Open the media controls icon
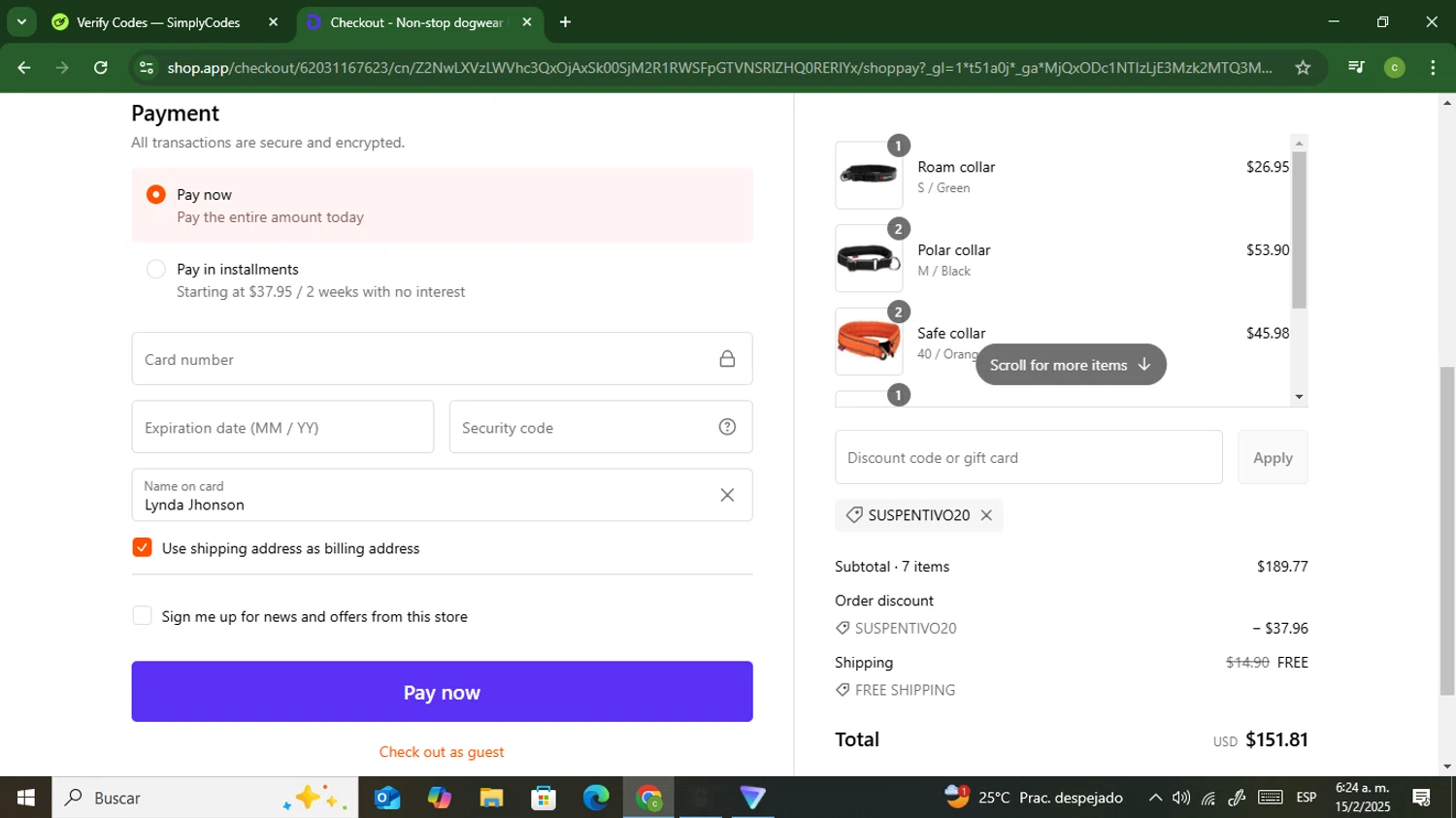The image size is (1456, 818). pyautogui.click(x=1356, y=67)
